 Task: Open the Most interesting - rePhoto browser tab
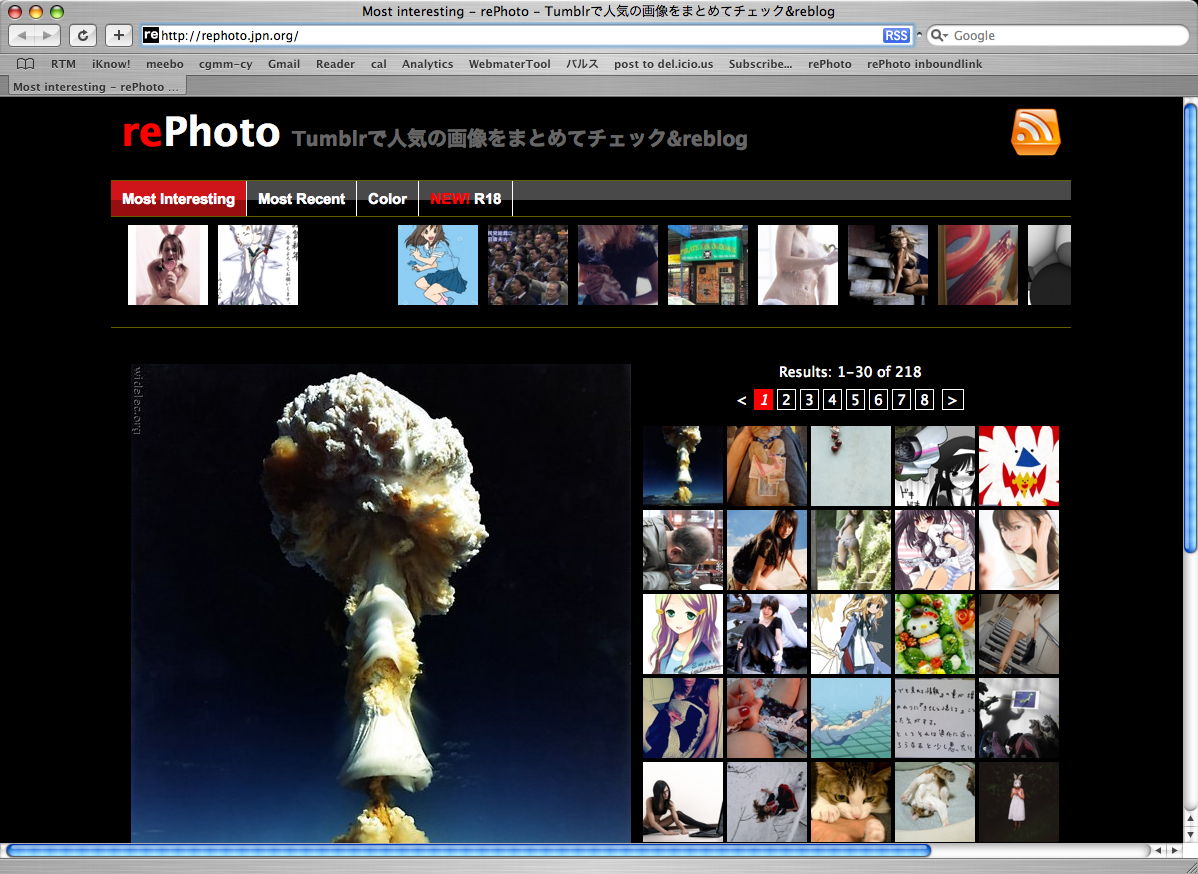pos(95,86)
